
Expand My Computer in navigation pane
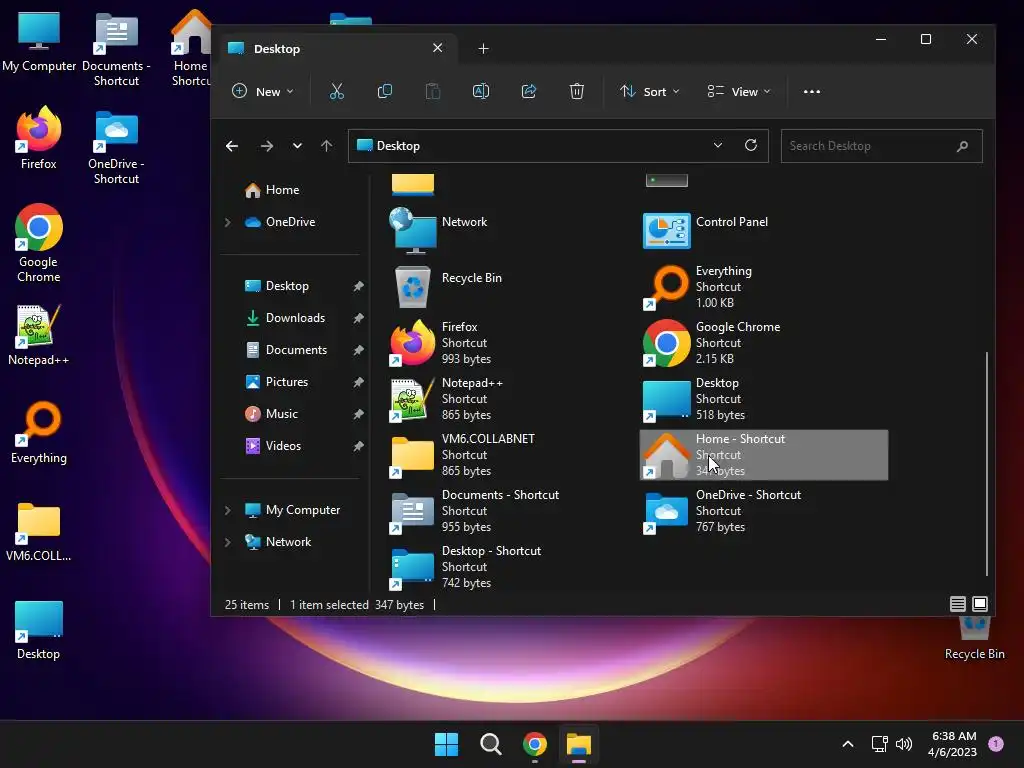point(227,510)
